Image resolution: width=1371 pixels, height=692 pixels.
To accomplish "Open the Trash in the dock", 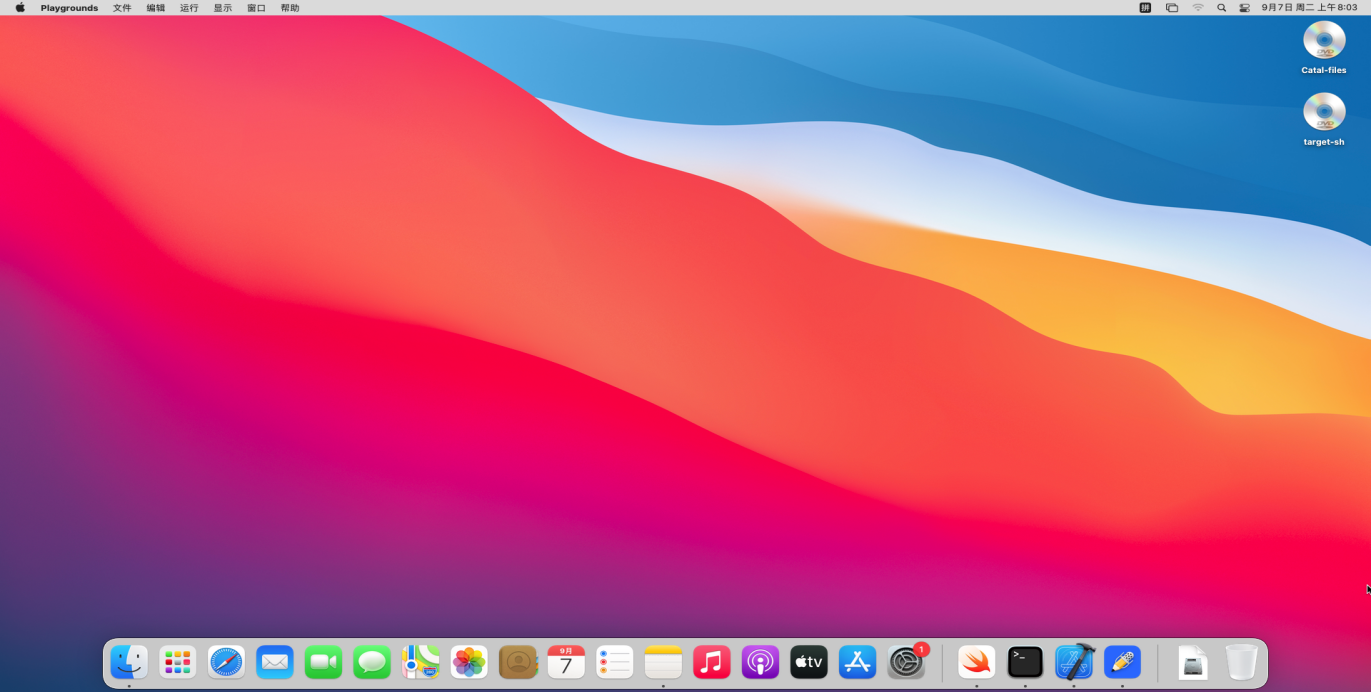I will coord(1241,662).
